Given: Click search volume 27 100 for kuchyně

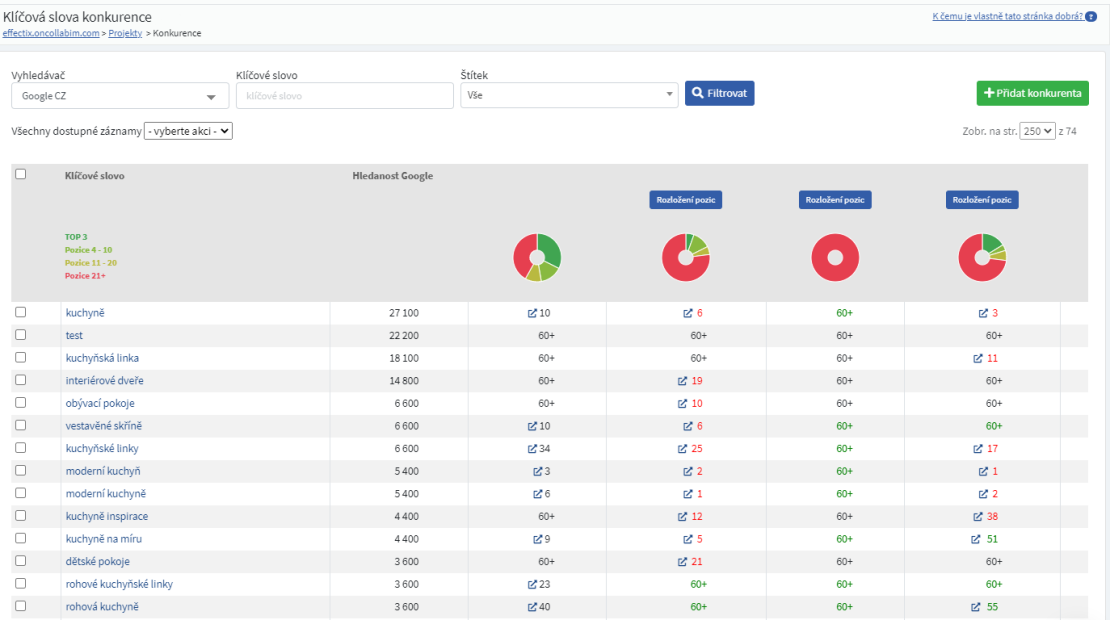Looking at the screenshot, I should click(x=404, y=313).
